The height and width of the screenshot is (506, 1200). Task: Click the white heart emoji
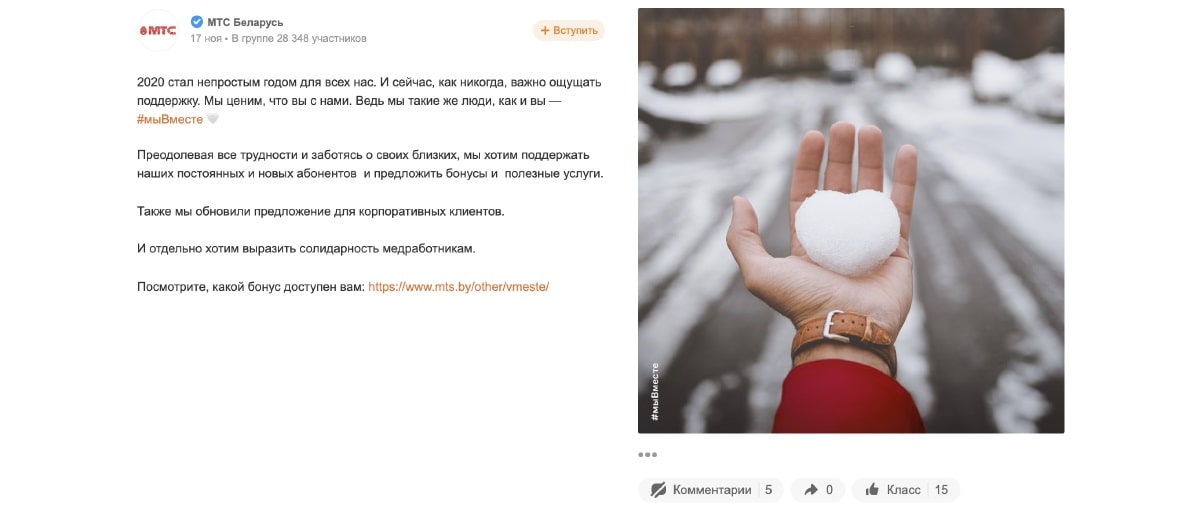[x=212, y=120]
